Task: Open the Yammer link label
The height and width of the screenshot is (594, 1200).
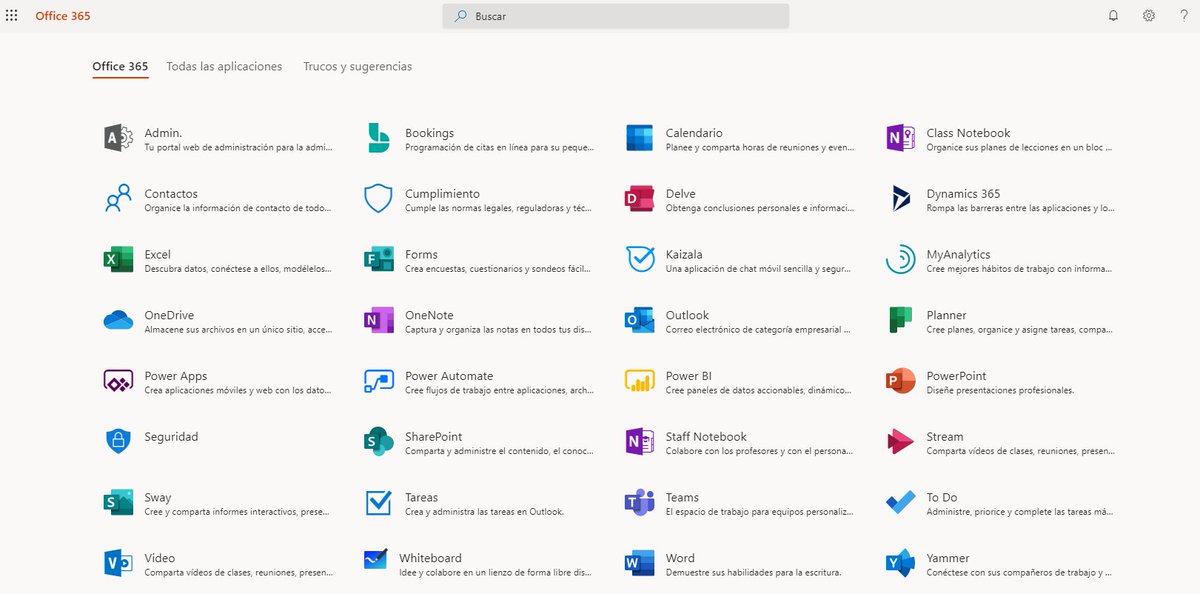Action: tap(948, 558)
